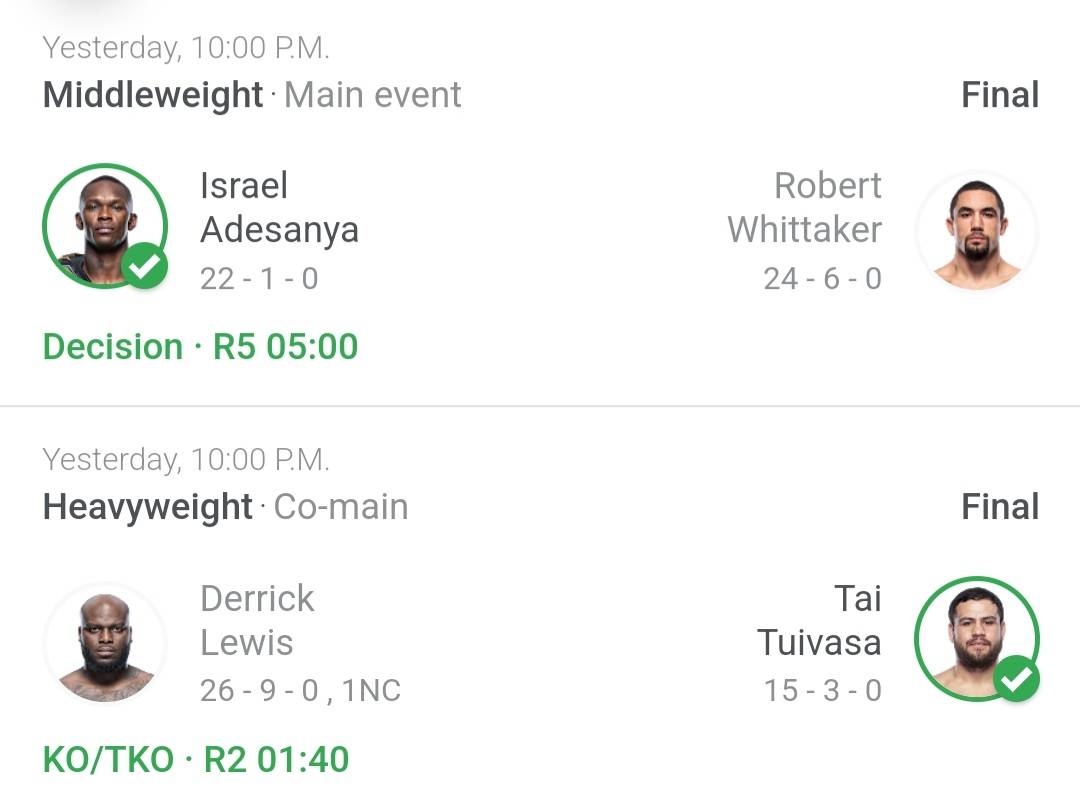Click the Decision R5 05:00 result

(200, 347)
